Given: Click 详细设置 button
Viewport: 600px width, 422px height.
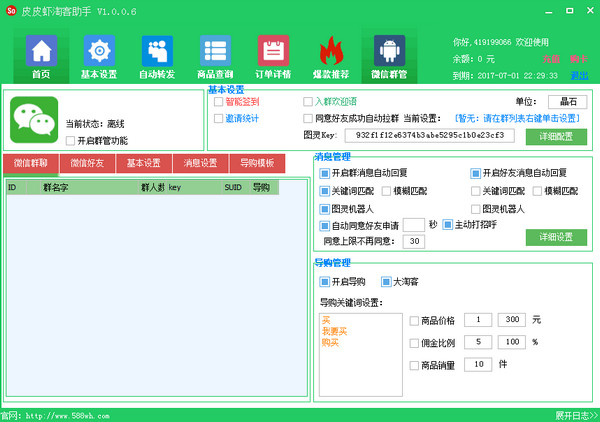Looking at the screenshot, I should coord(556,237).
